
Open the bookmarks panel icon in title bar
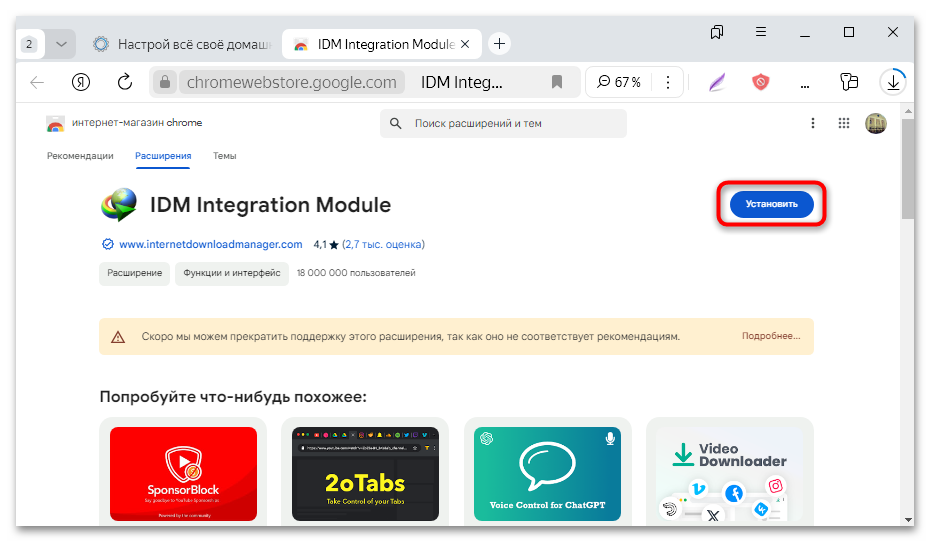click(x=717, y=32)
